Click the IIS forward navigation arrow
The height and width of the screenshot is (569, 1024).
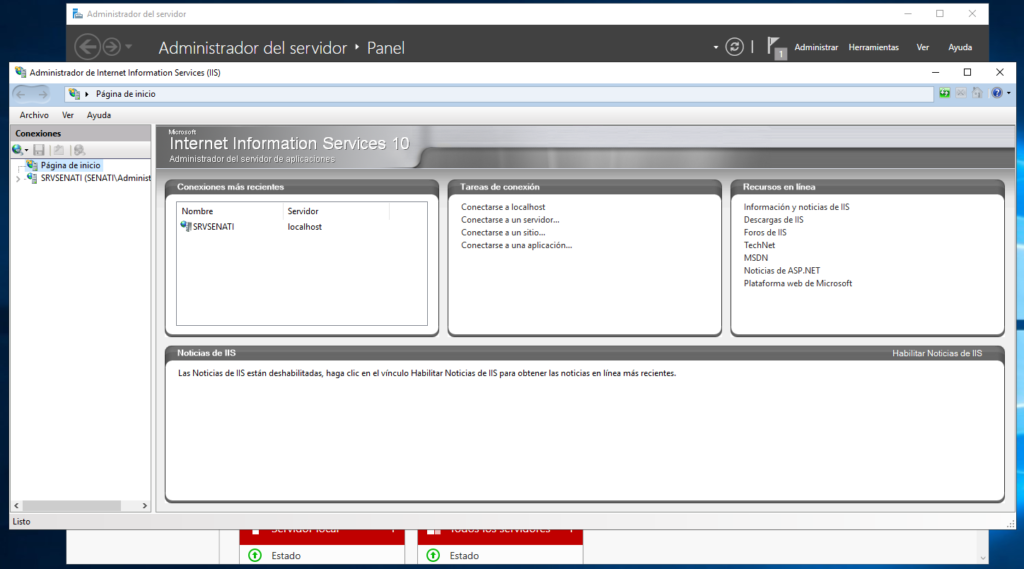(42, 94)
